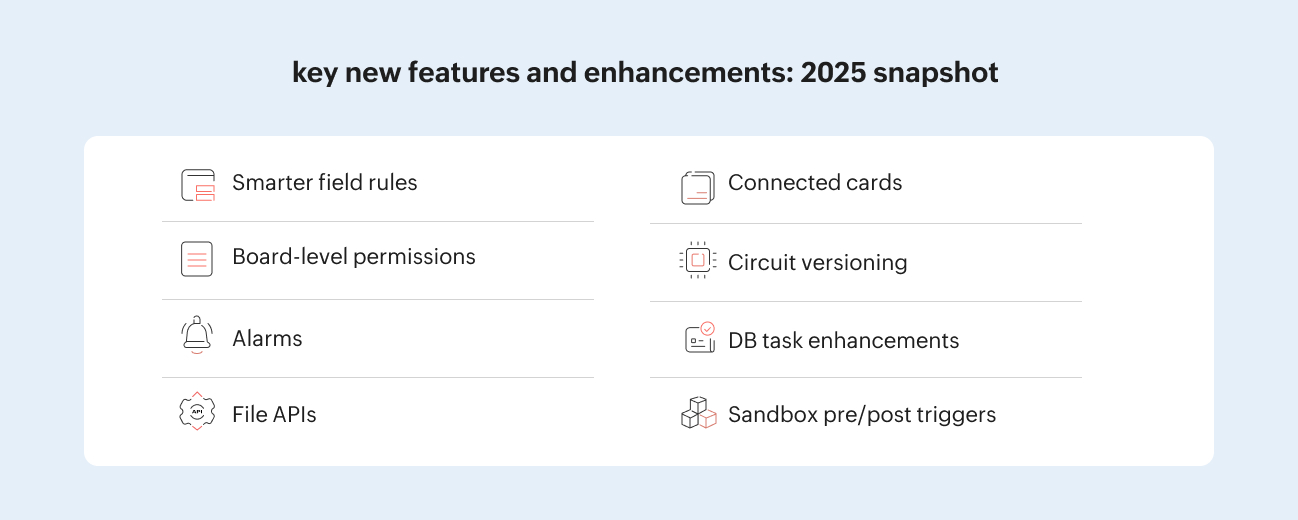Select the Board-level permissions label
This screenshot has width=1298, height=520.
click(354, 257)
